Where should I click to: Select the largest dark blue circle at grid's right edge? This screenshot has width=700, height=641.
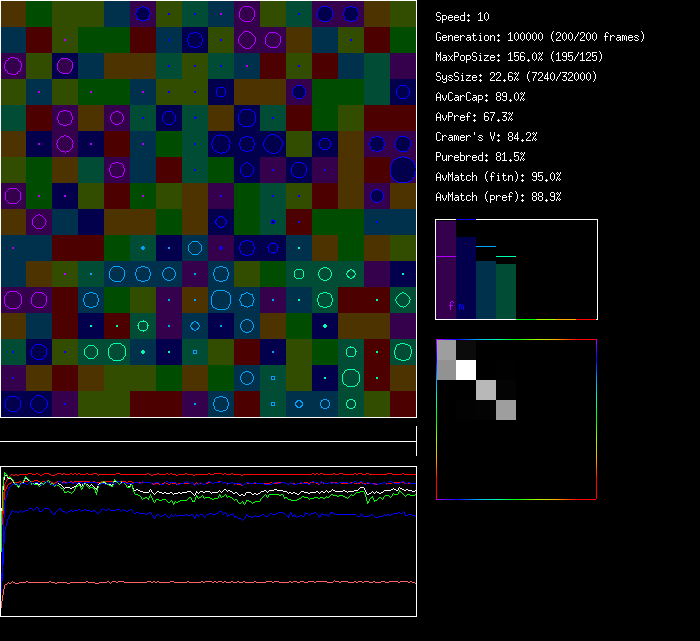[402, 170]
